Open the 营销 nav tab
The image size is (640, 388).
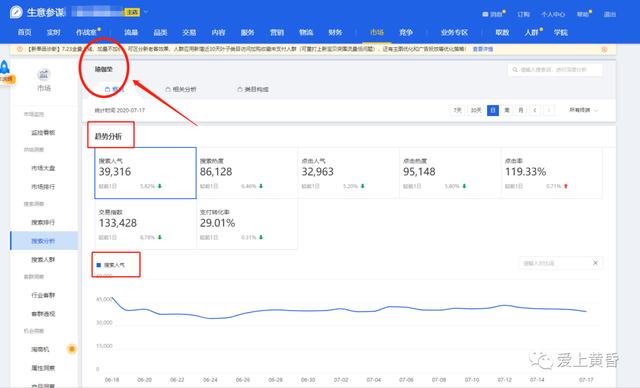pyautogui.click(x=277, y=32)
